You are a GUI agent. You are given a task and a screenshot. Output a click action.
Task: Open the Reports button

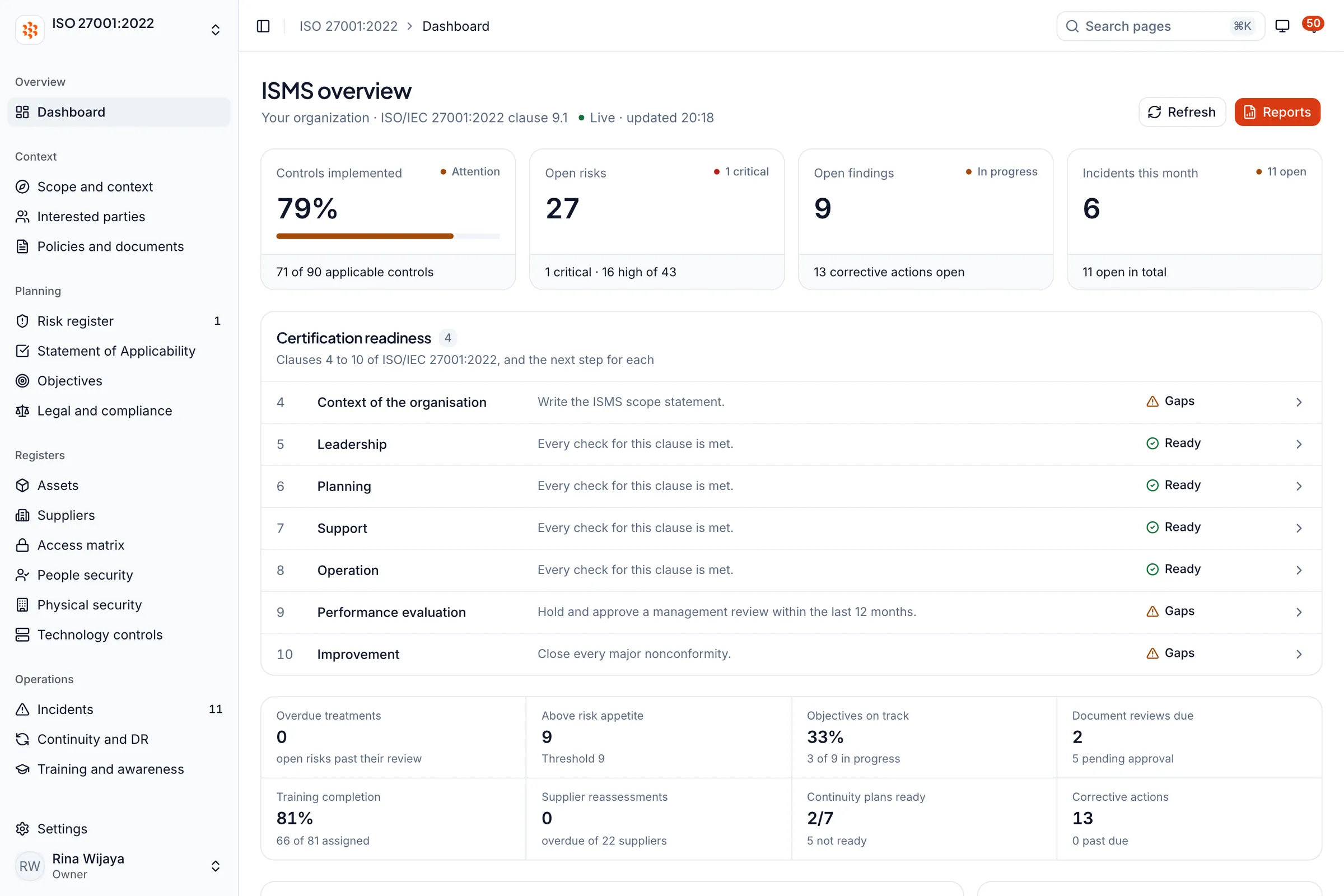click(x=1277, y=112)
